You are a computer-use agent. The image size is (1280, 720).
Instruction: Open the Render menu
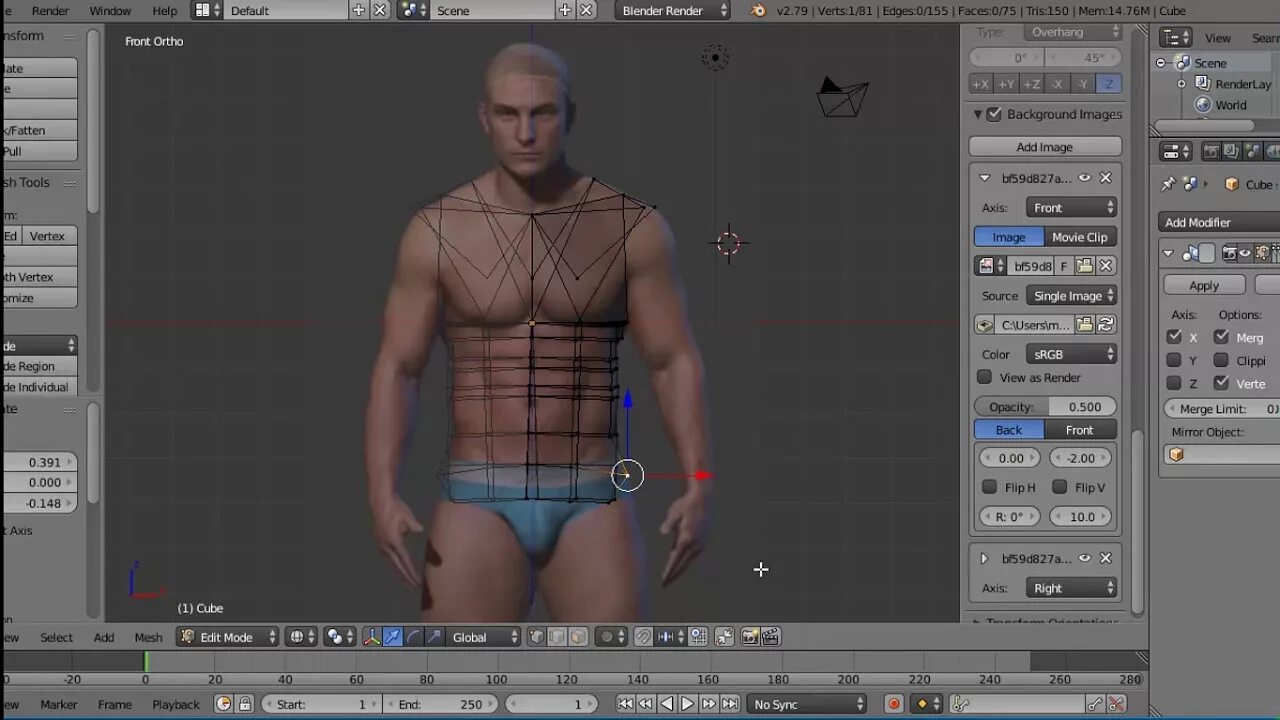point(50,10)
